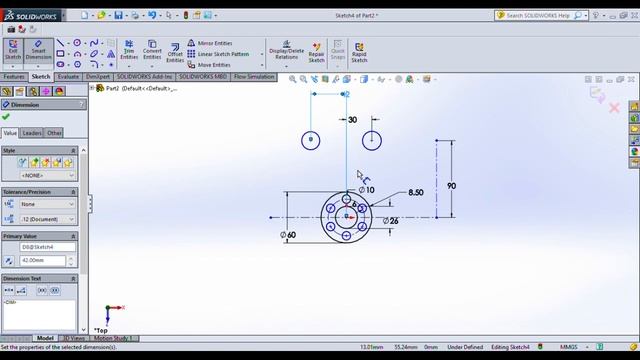Select the Spline sketch tool
640x360 pixels.
94,43
